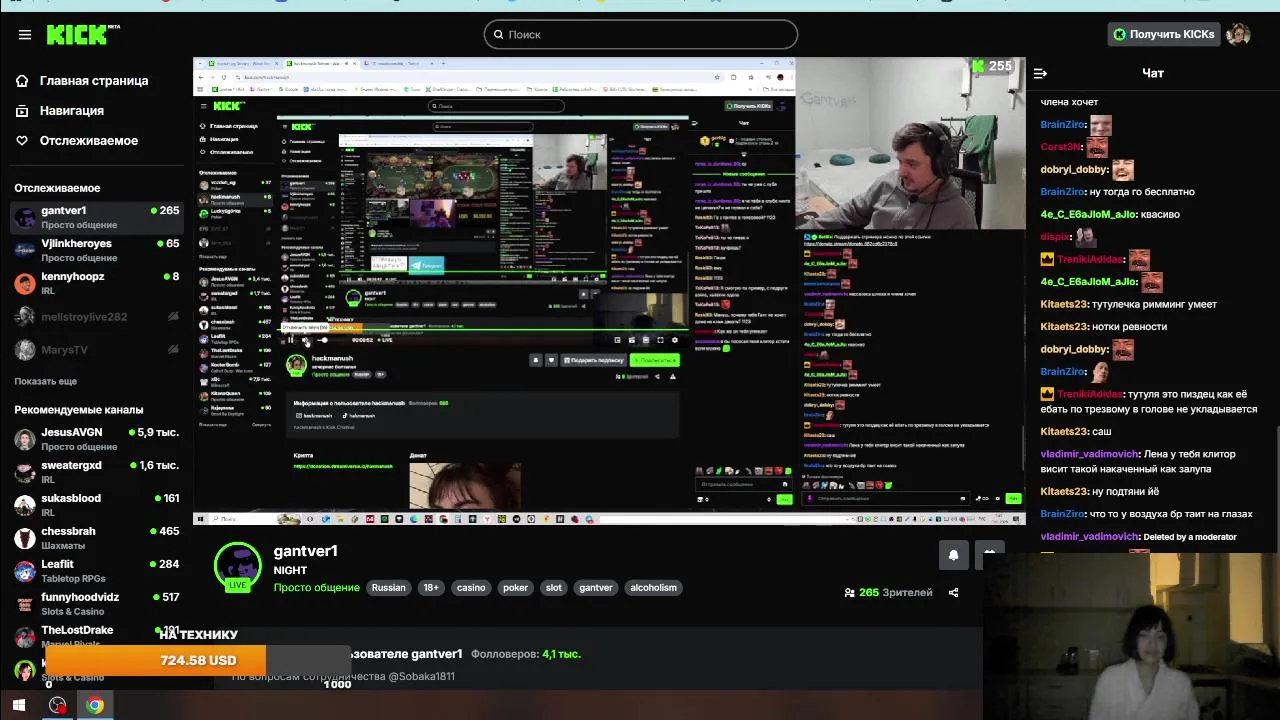Screen dimensions: 1280x720
Task: Select the gantver tag
Action: coord(596,588)
